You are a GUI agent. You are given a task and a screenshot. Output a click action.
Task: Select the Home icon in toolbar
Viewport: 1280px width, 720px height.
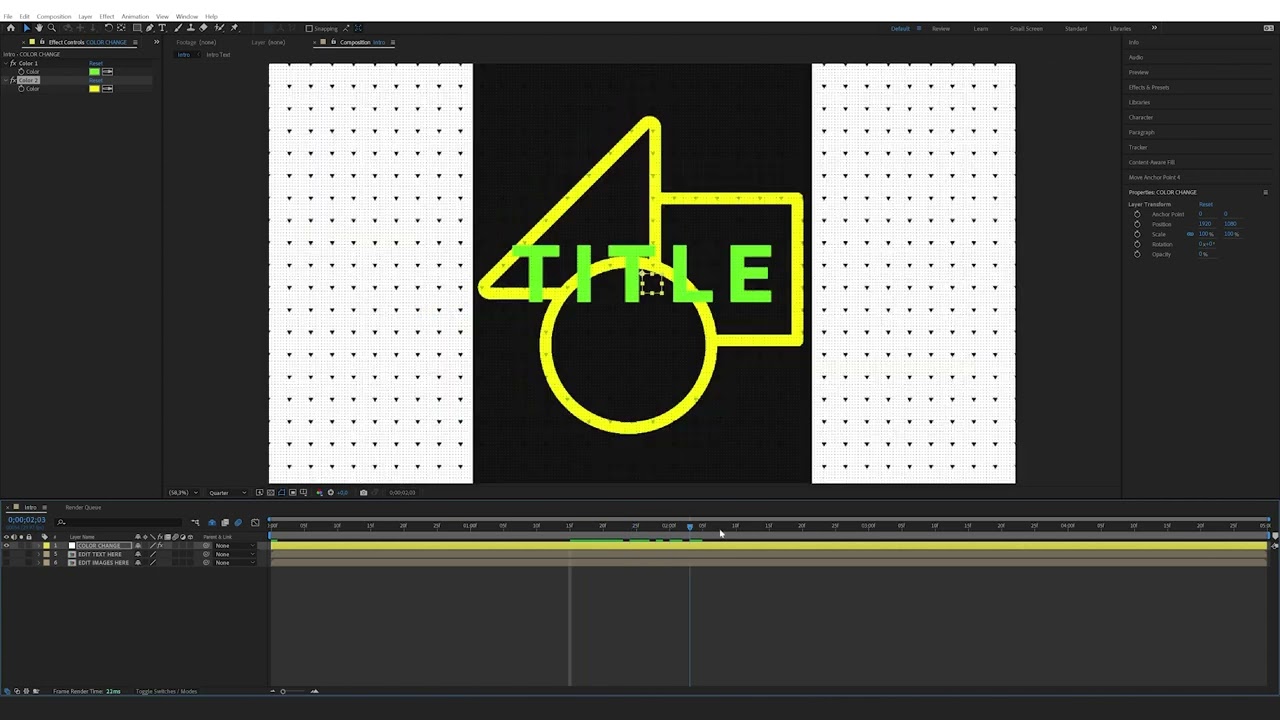11,28
